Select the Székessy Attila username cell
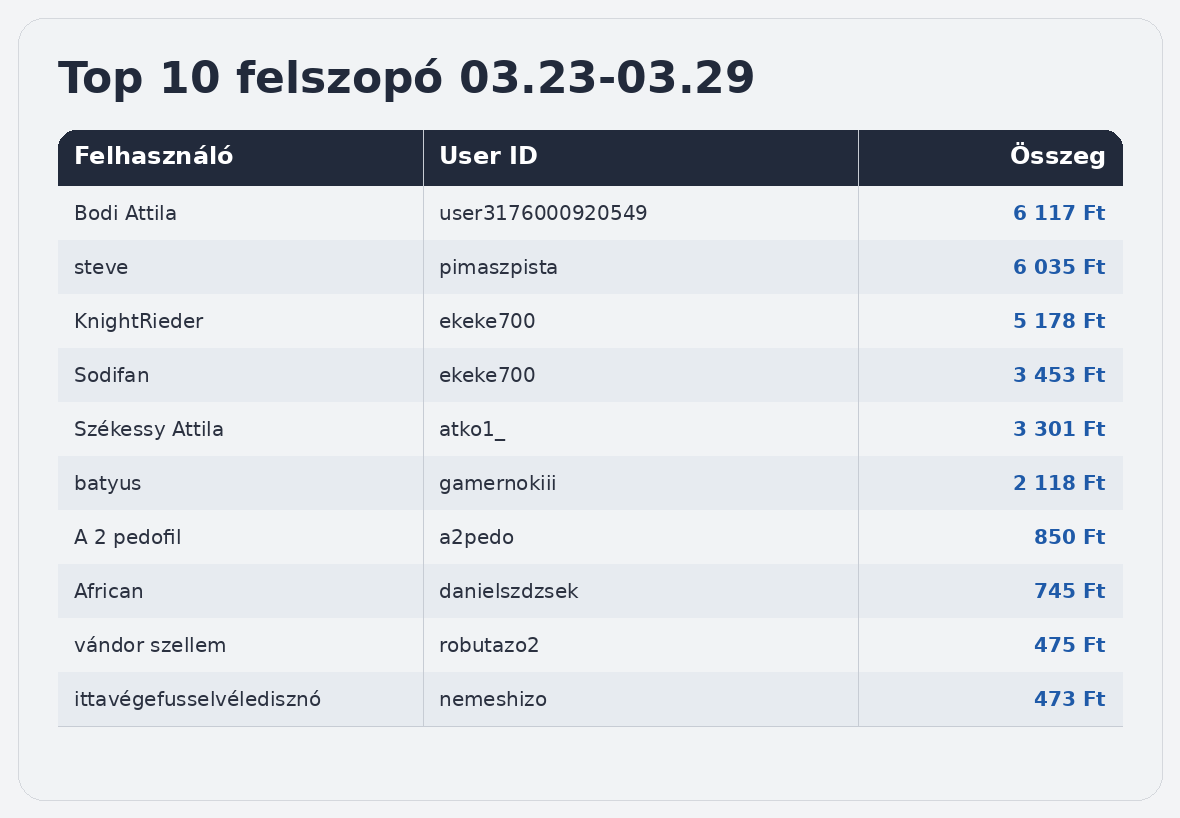Viewport: 1180px width, 818px height. coord(148,429)
